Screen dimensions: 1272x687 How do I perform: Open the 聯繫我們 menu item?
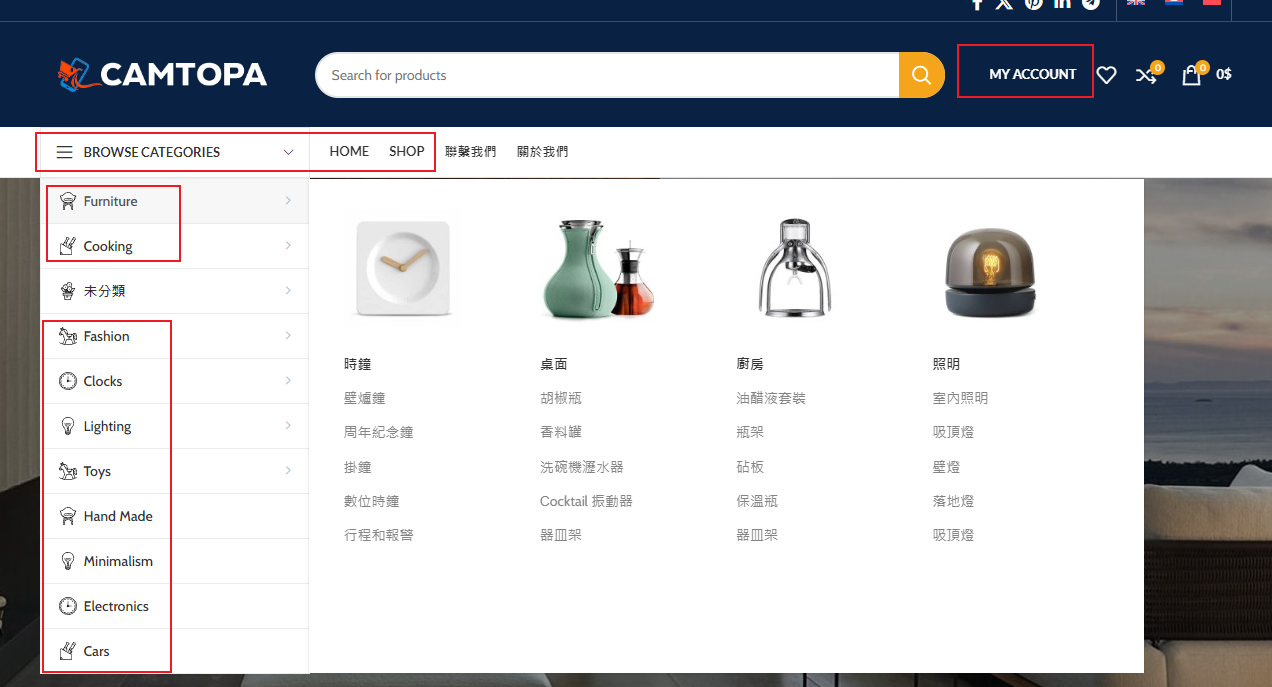pos(471,152)
